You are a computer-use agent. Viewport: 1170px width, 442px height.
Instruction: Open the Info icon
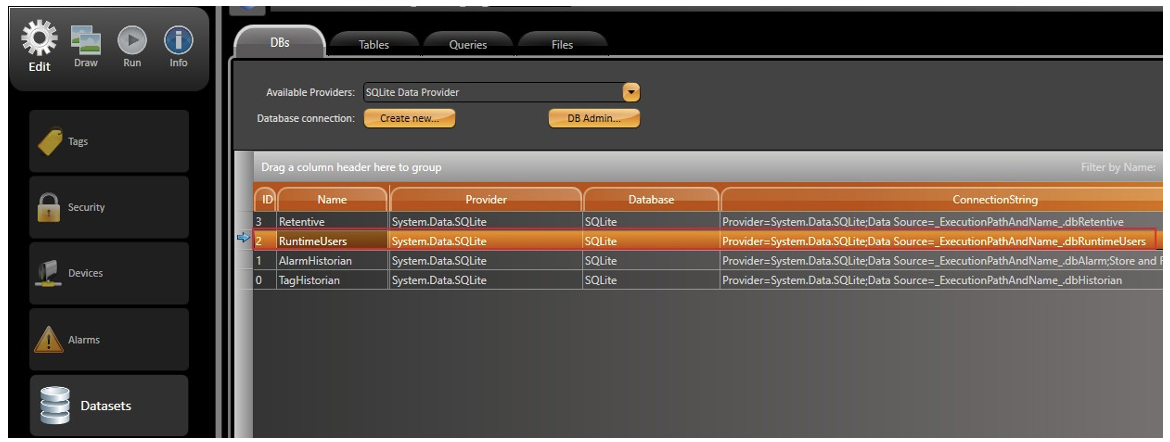tap(178, 41)
